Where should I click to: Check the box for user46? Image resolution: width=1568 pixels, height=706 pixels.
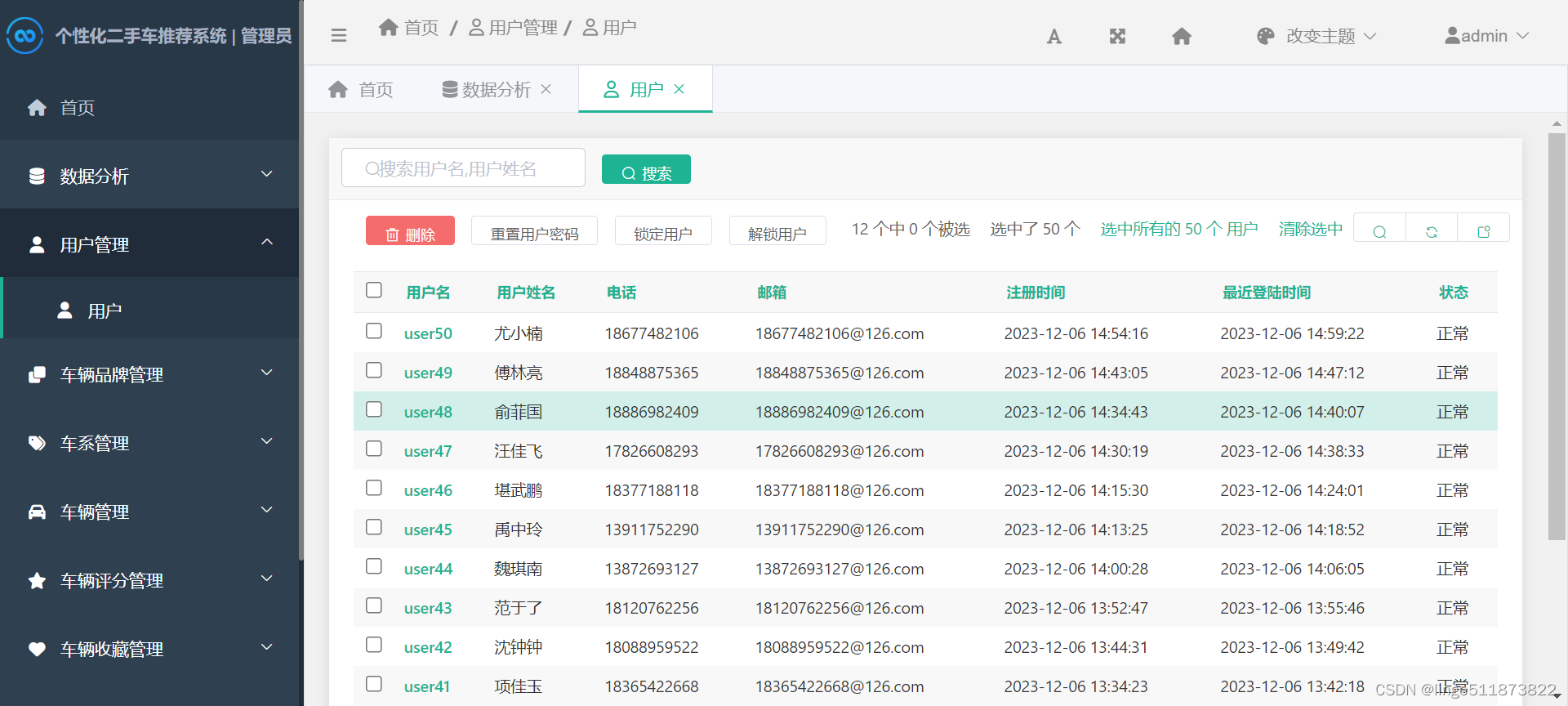tap(374, 488)
